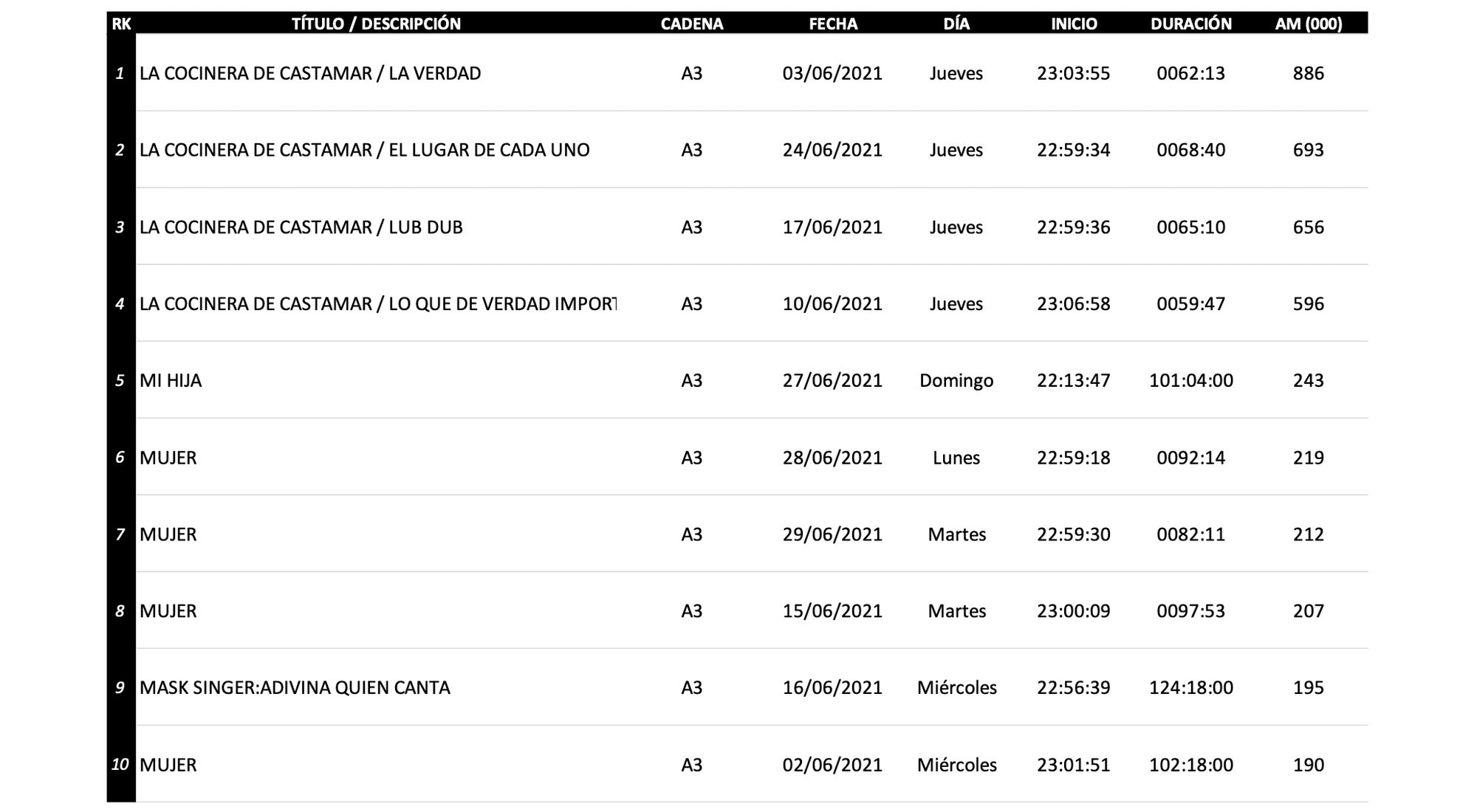
Task: Click the CADENA column header
Action: 692,24
